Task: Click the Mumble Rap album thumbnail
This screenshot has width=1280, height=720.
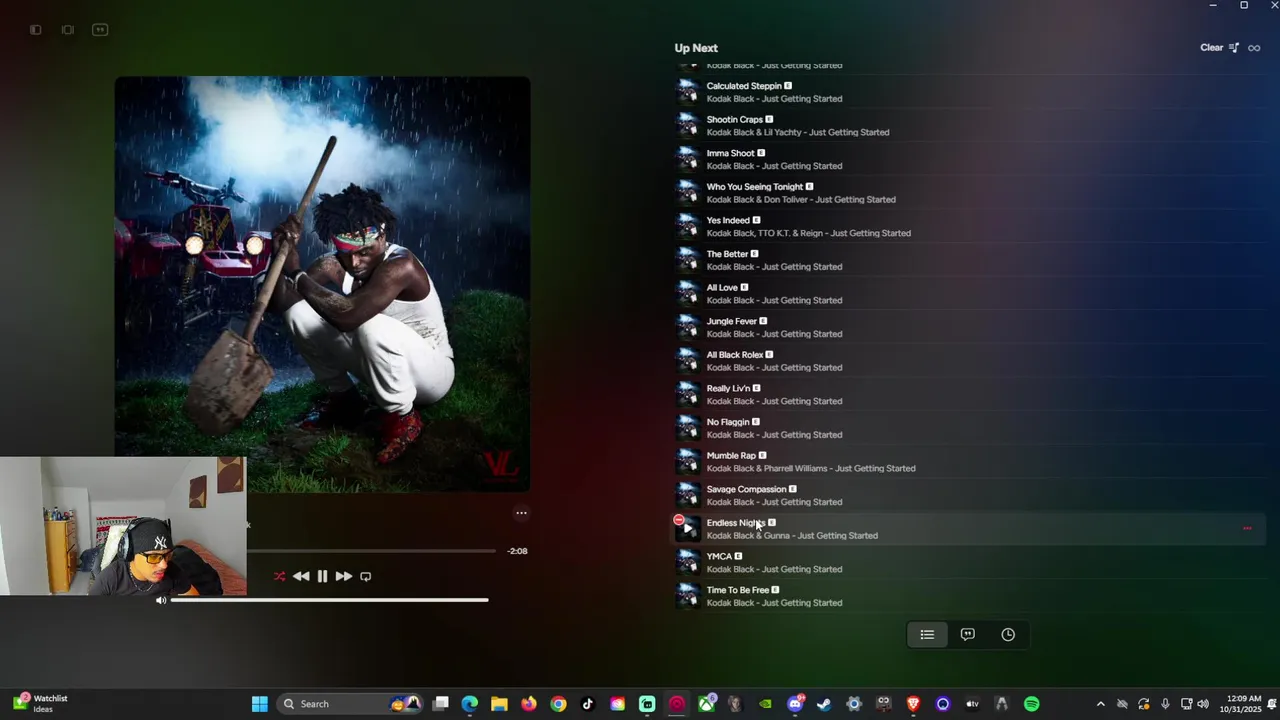Action: click(x=688, y=462)
